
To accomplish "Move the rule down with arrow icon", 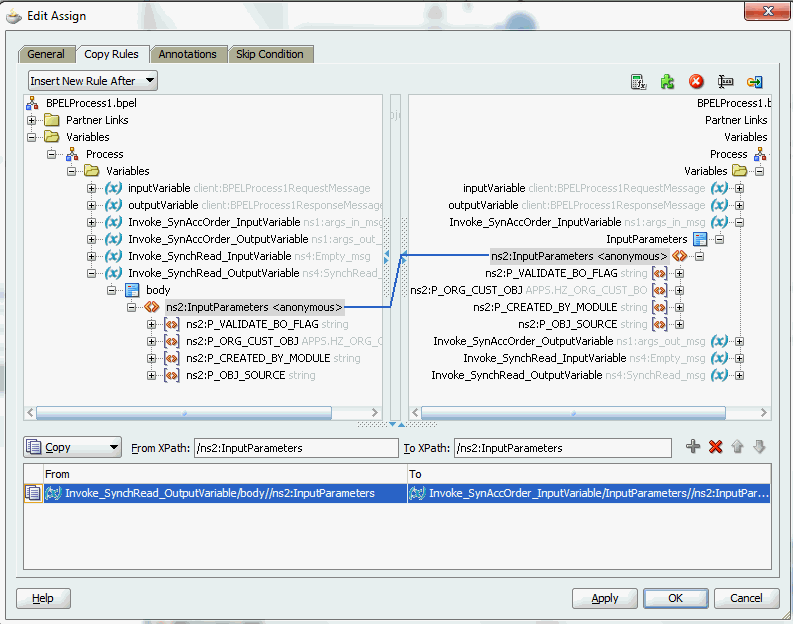I will (759, 447).
